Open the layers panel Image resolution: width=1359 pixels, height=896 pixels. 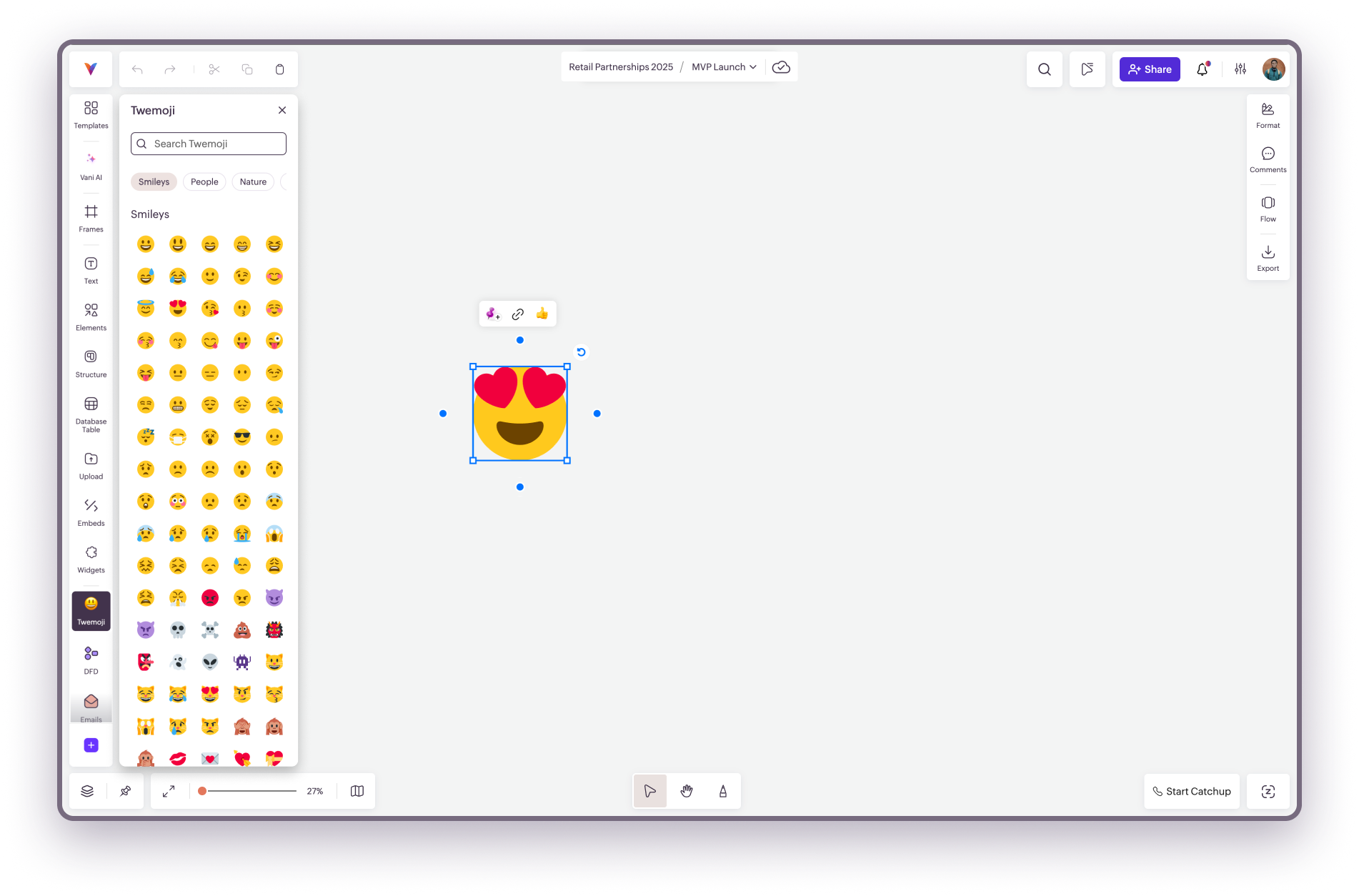click(87, 791)
